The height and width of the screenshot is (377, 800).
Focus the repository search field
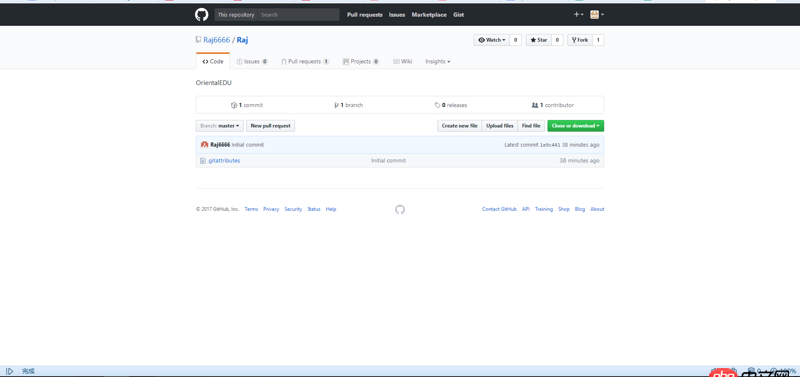pos(298,15)
